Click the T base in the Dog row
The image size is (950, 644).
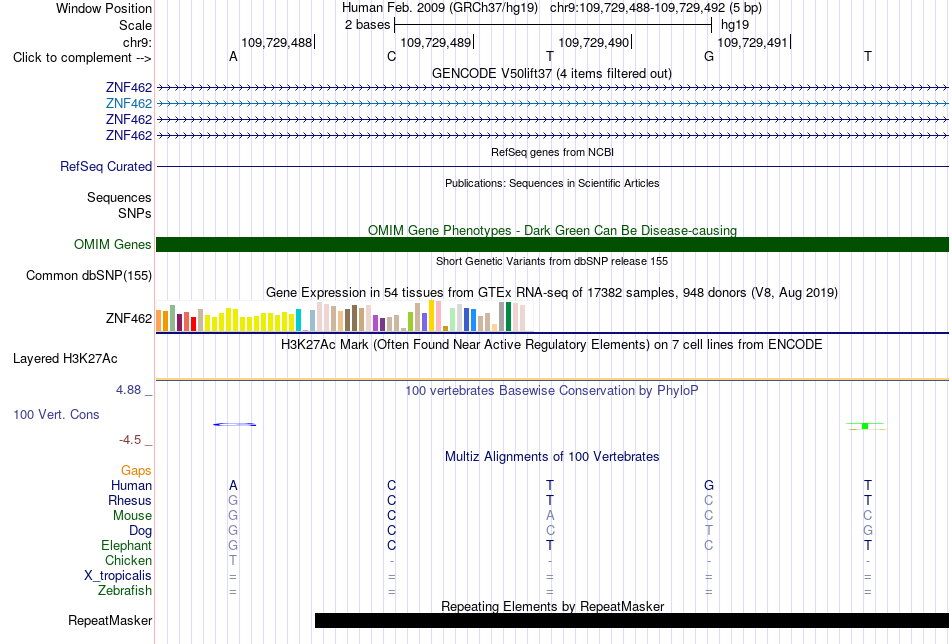[x=709, y=531]
